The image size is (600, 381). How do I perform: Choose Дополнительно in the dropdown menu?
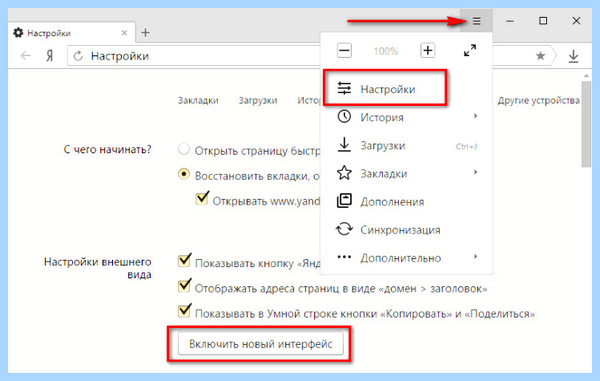406,257
